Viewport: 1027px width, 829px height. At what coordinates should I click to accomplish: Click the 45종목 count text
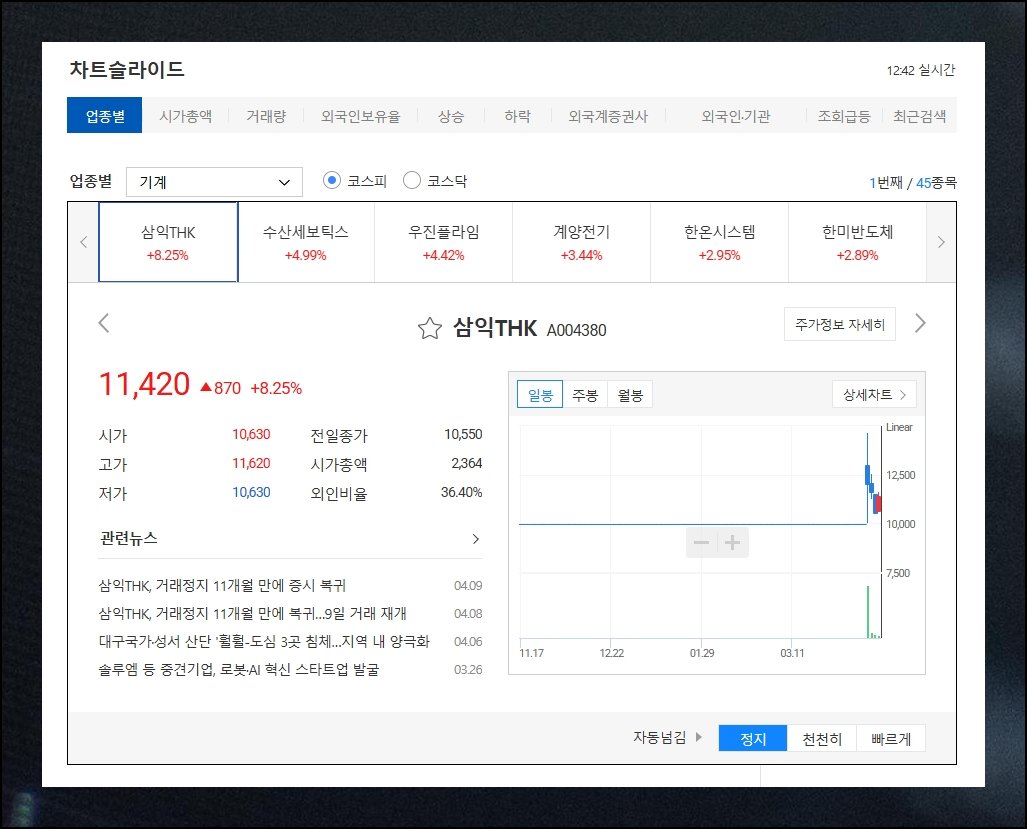(936, 183)
